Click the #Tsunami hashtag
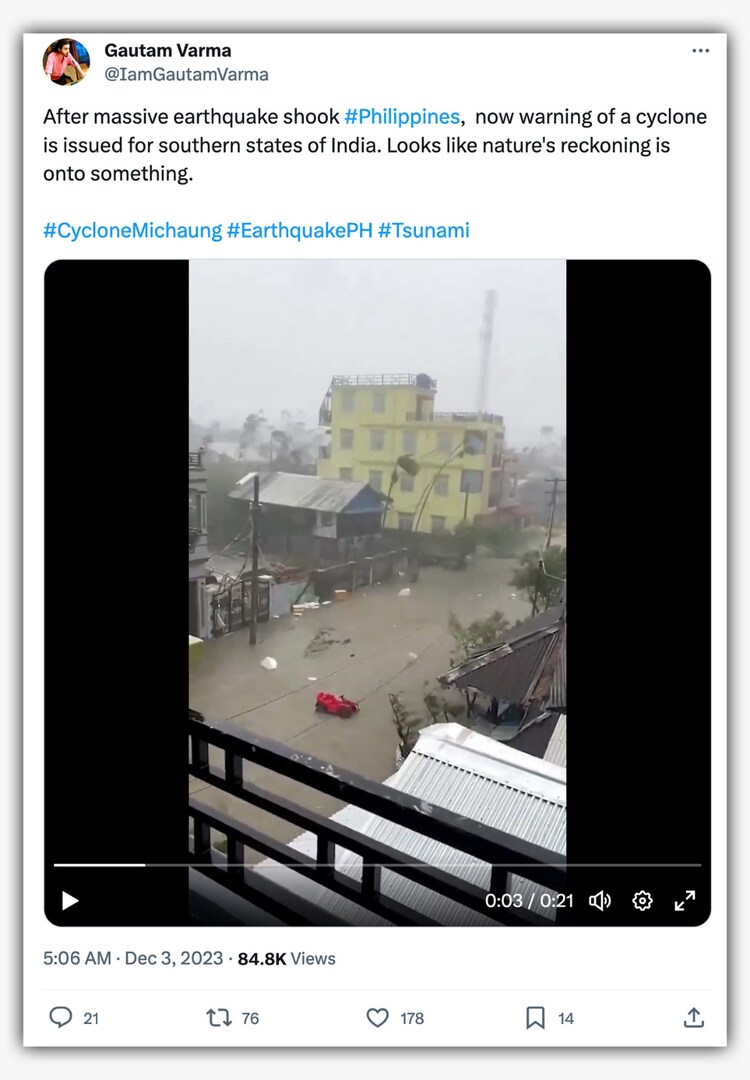 click(423, 231)
